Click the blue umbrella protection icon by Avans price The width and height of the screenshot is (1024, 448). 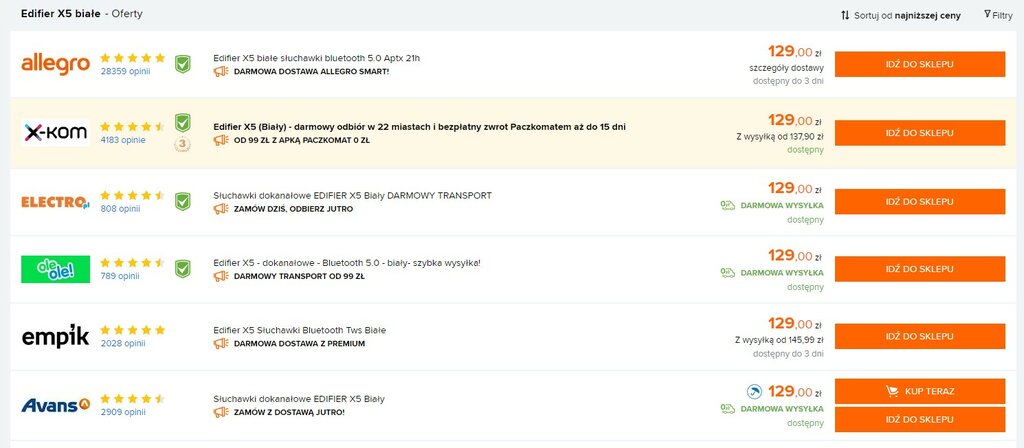(x=755, y=392)
